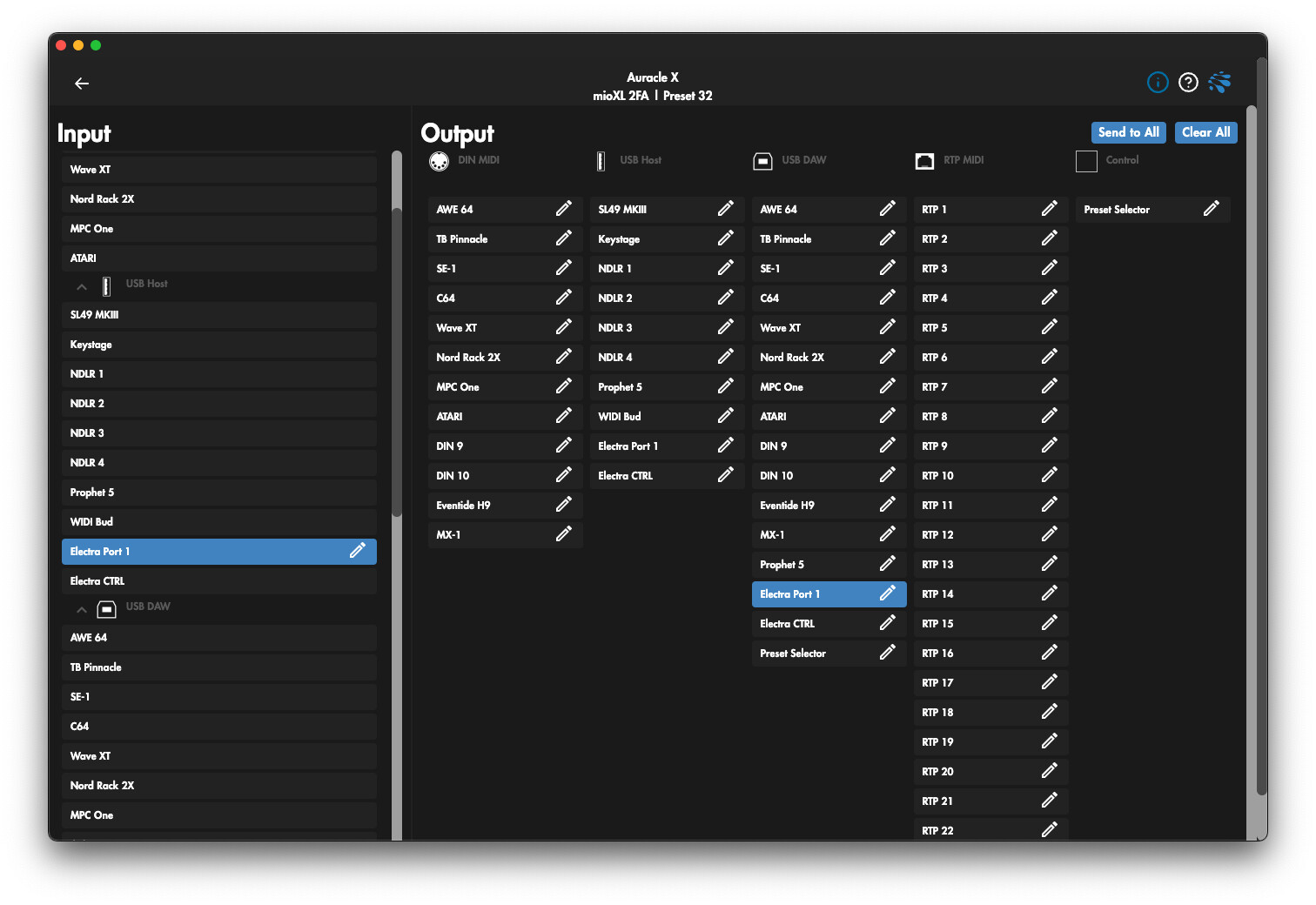The height and width of the screenshot is (905, 1316).
Task: Select the ATARI input row
Action: tap(219, 258)
